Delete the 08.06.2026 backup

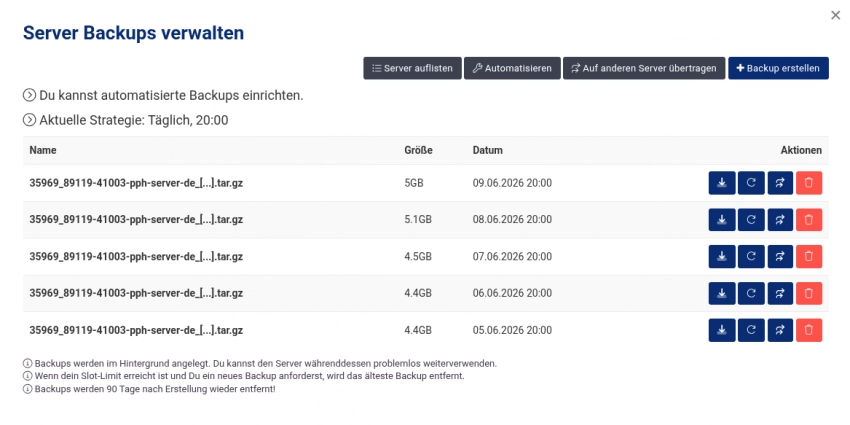pyautogui.click(x=809, y=220)
